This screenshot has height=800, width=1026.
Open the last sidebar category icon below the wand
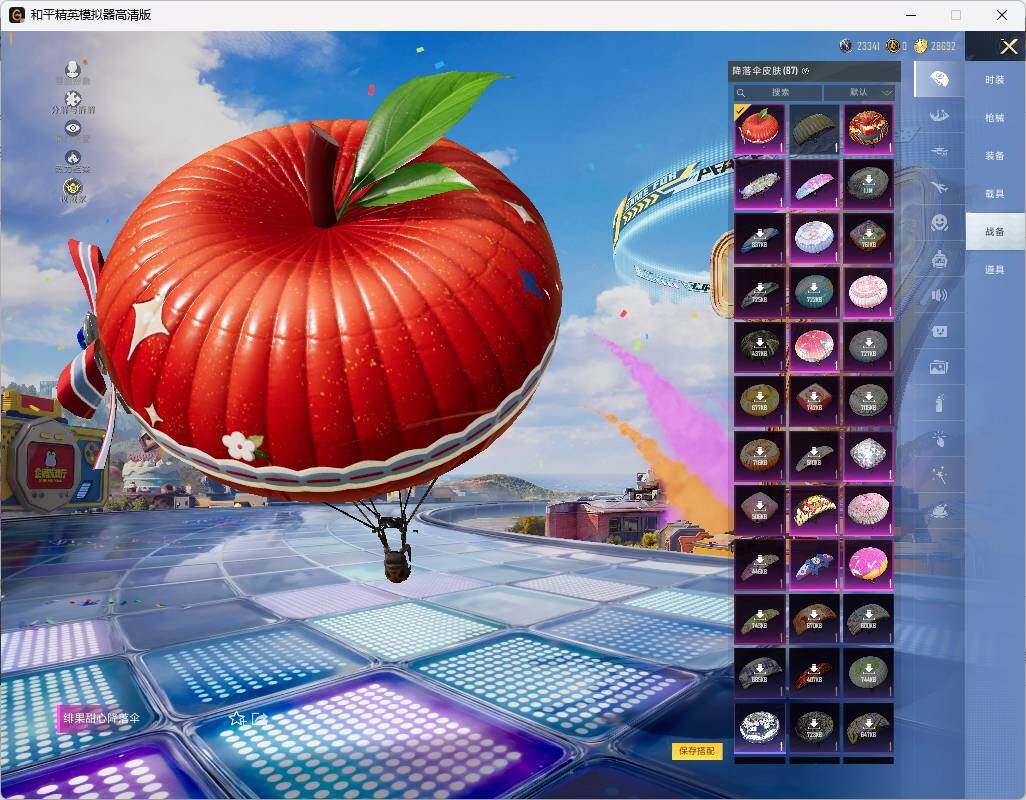[939, 510]
